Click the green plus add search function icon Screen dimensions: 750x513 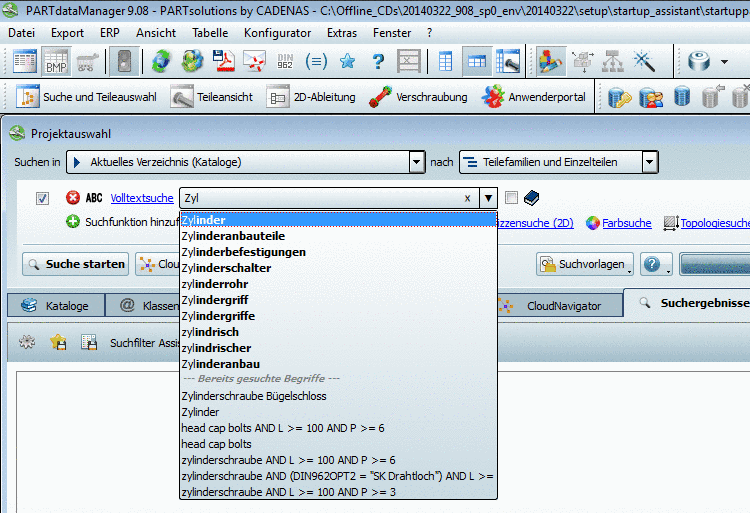click(x=73, y=222)
